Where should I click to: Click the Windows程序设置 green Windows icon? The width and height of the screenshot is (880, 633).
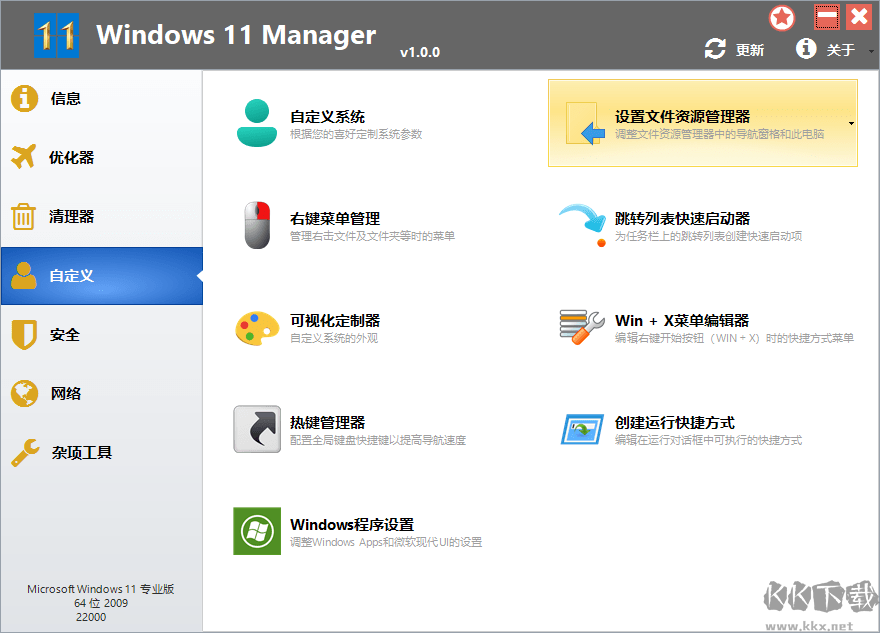257,531
